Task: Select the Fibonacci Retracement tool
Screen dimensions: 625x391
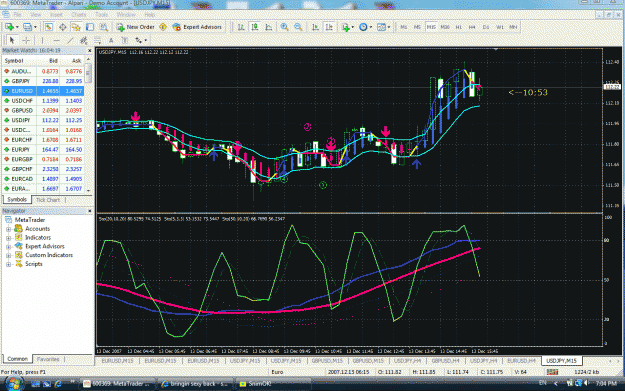Action: click(x=97, y=40)
